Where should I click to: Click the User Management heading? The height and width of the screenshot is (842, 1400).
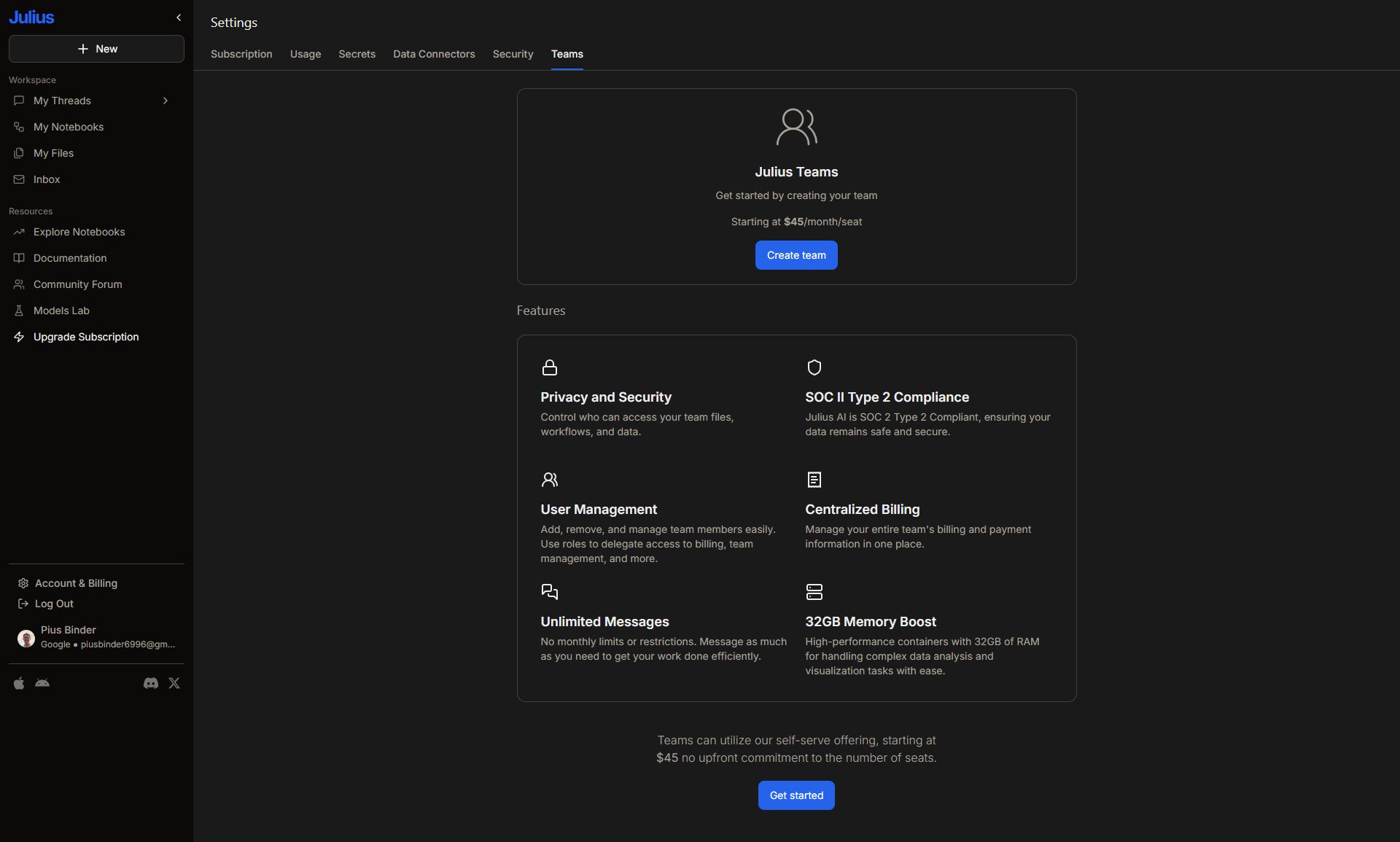[599, 510]
